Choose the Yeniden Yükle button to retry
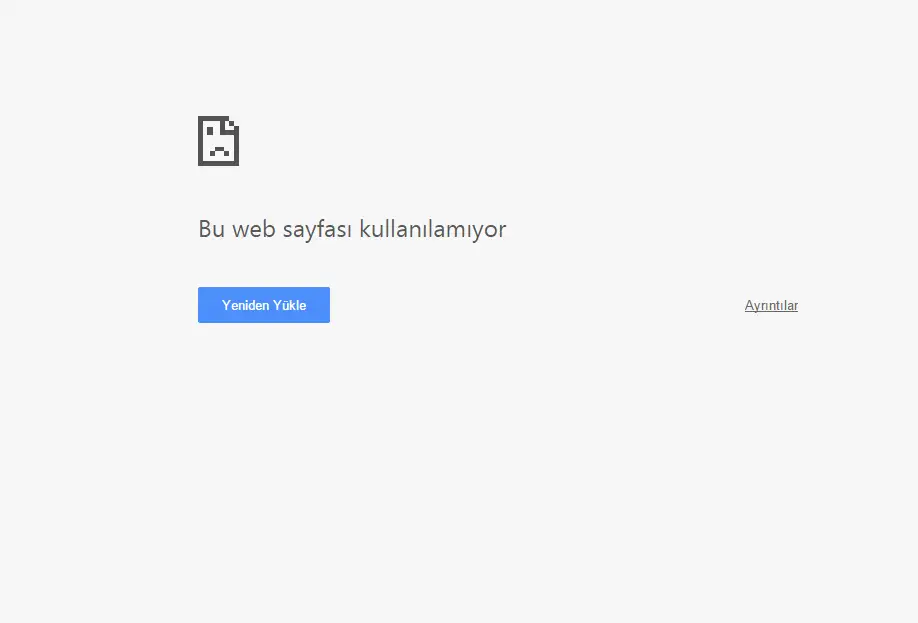The image size is (918, 623). [264, 305]
